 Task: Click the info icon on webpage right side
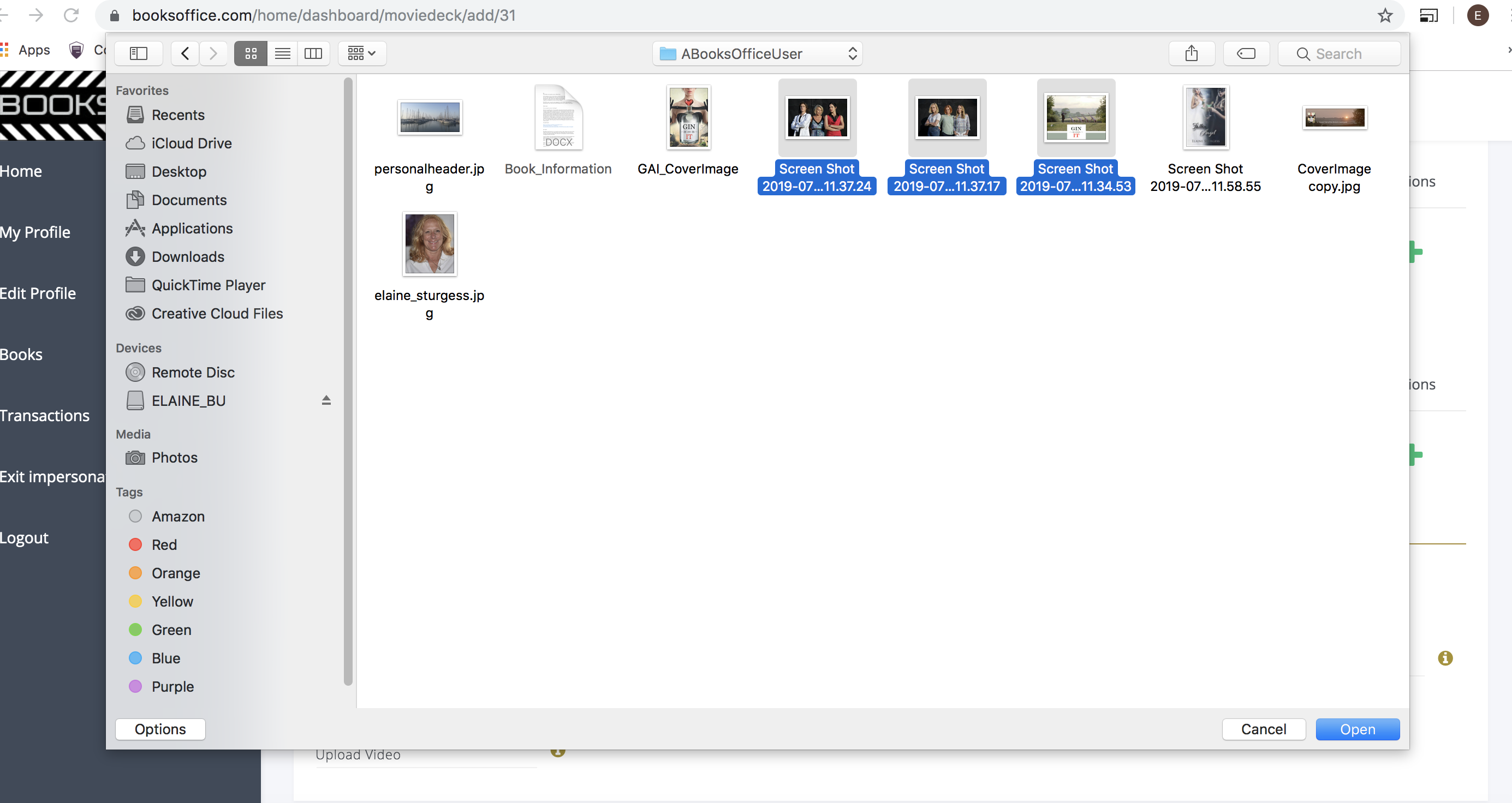1445,658
